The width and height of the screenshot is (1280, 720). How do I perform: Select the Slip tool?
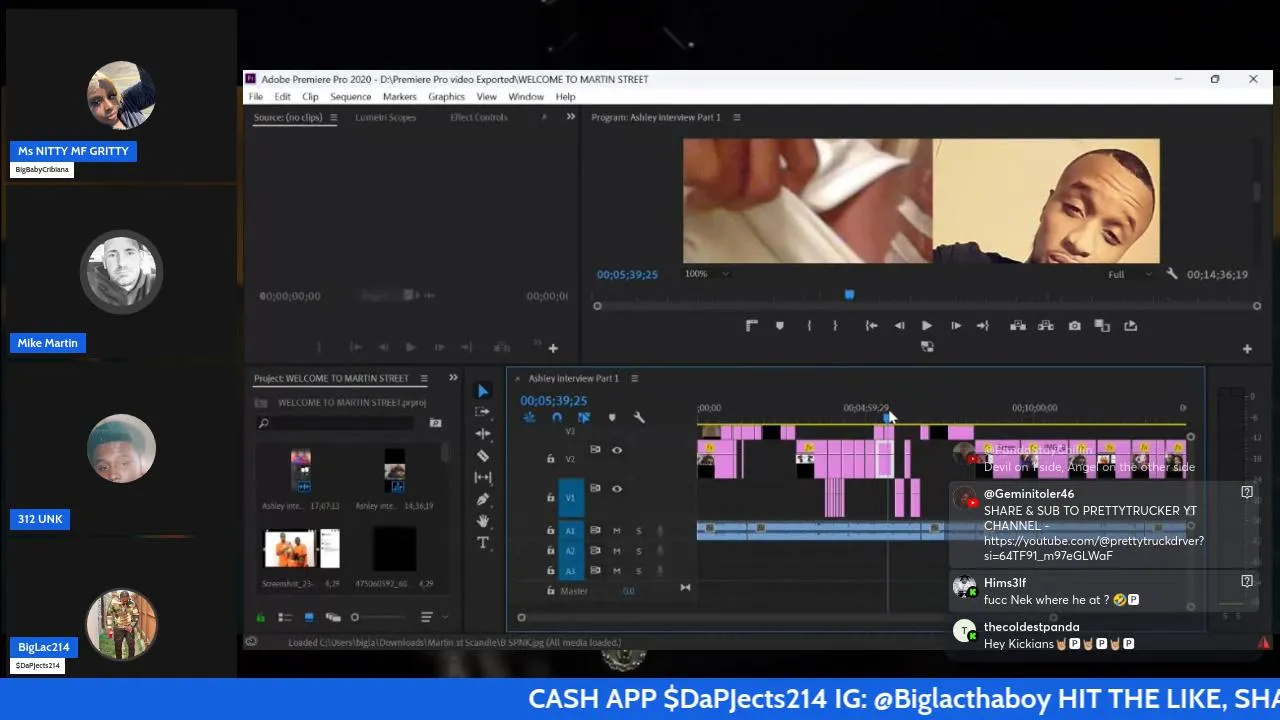point(483,477)
